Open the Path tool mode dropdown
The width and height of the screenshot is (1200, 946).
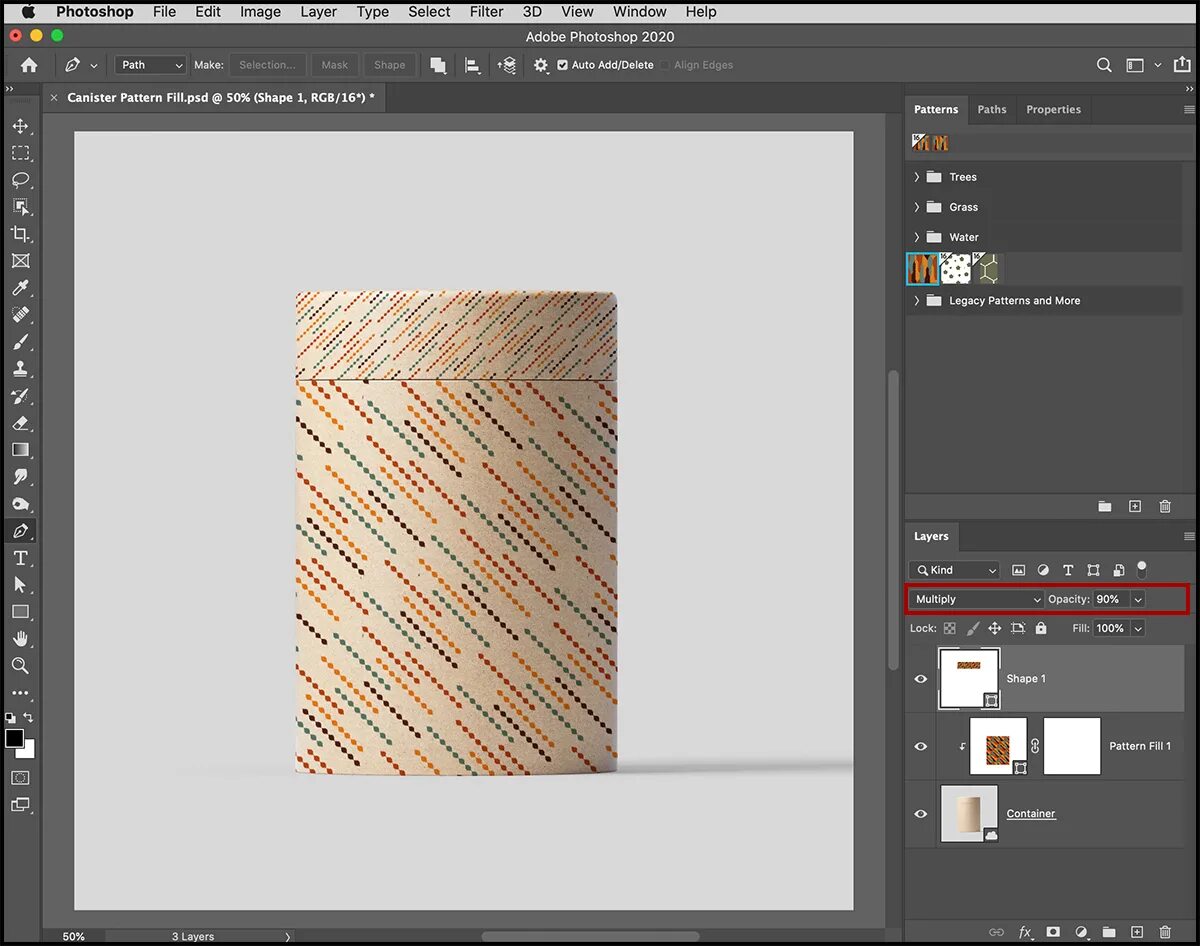point(151,65)
